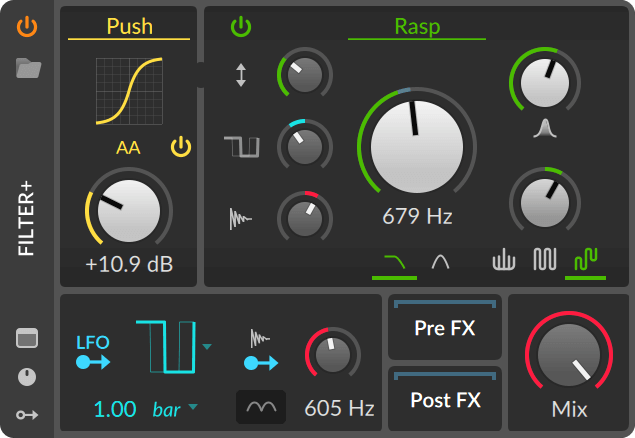Open the Post FX chain

click(x=445, y=400)
